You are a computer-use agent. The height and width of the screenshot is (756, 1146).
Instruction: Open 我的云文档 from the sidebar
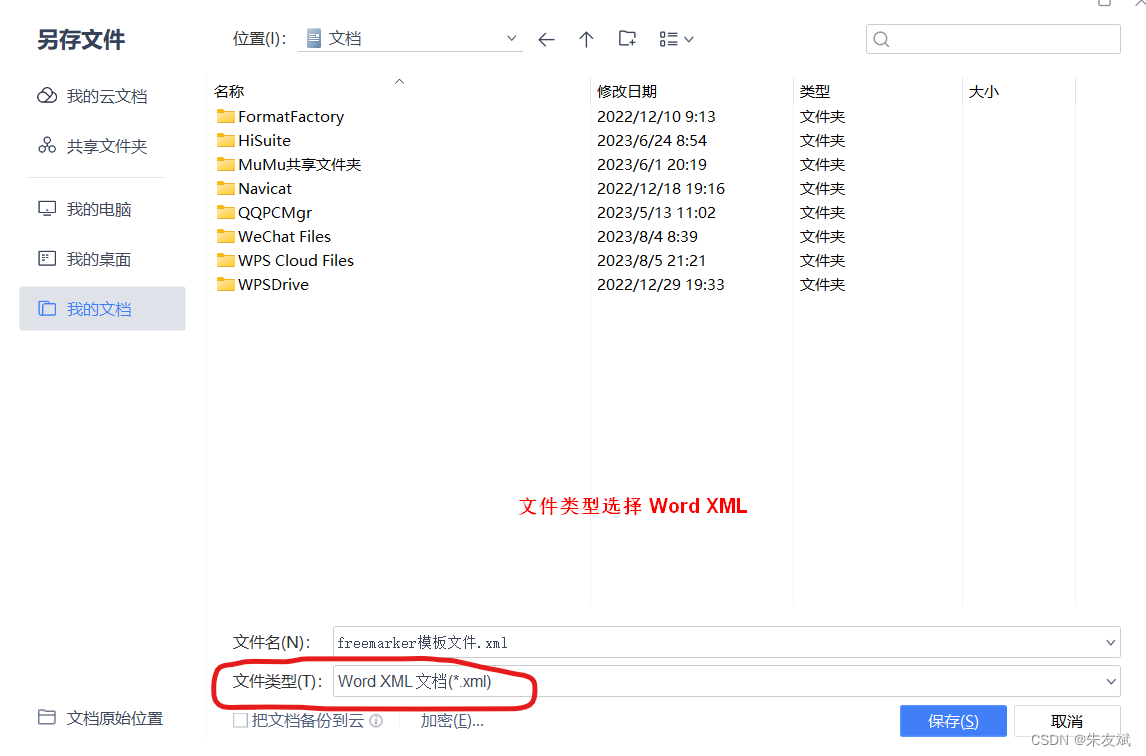point(101,96)
